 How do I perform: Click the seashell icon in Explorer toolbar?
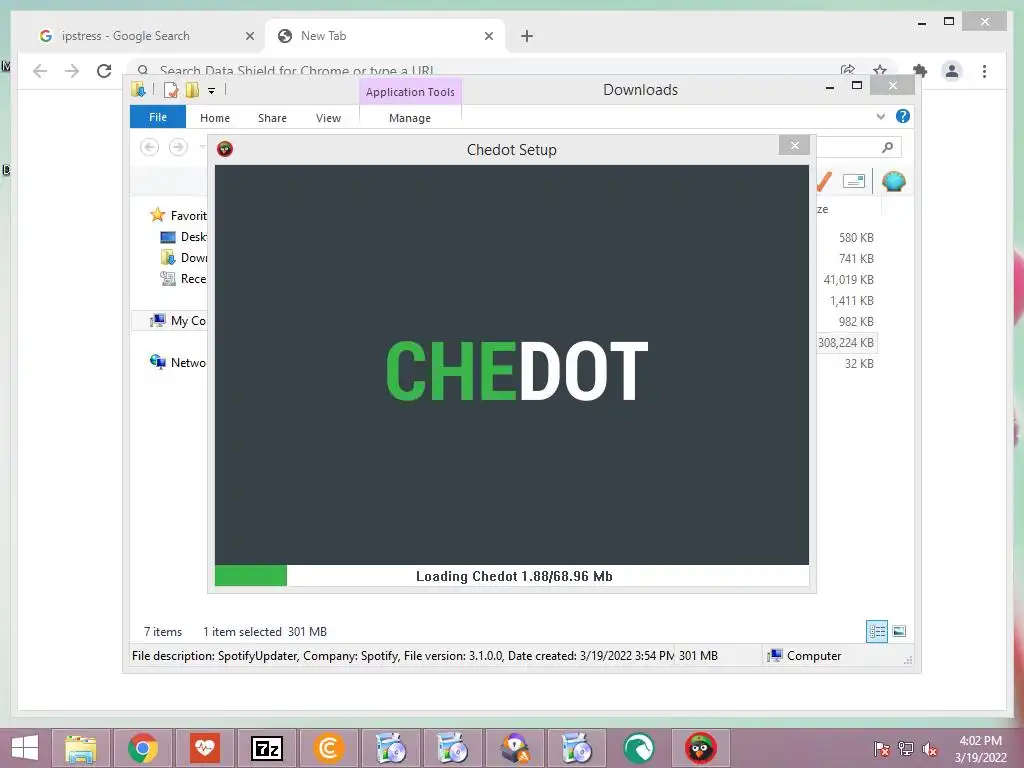click(893, 181)
